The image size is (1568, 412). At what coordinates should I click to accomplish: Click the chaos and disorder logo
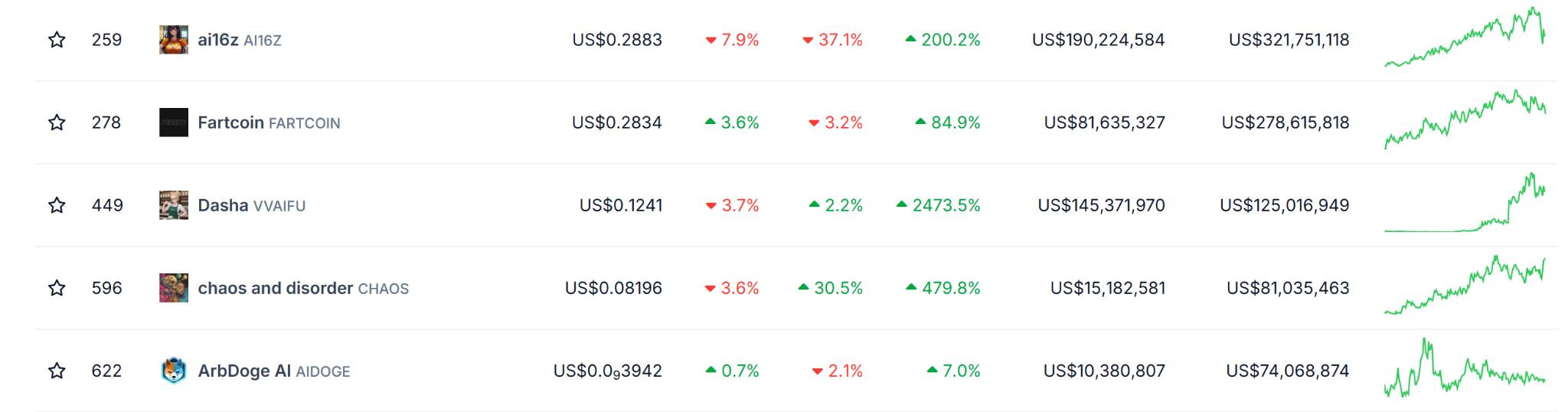tap(174, 288)
